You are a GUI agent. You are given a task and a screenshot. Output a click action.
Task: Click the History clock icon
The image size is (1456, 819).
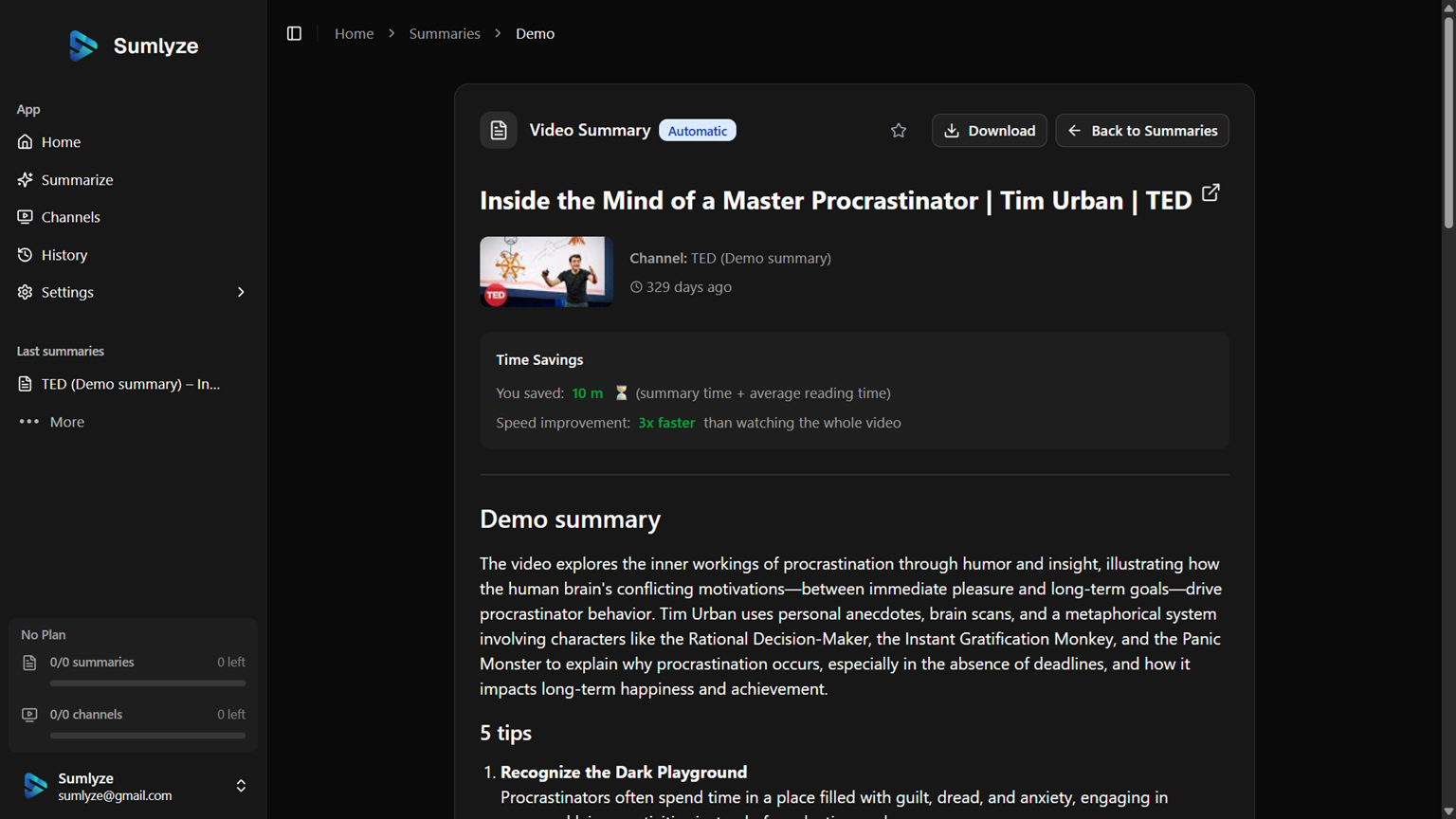(x=26, y=255)
